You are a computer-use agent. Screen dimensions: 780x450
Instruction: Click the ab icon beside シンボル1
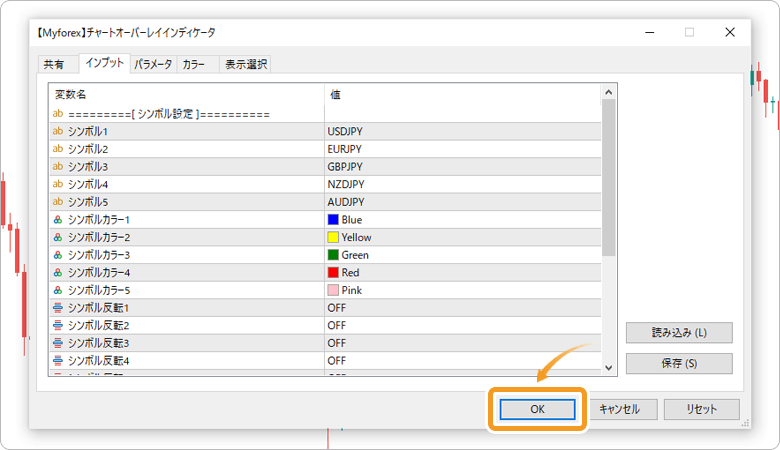(58, 131)
